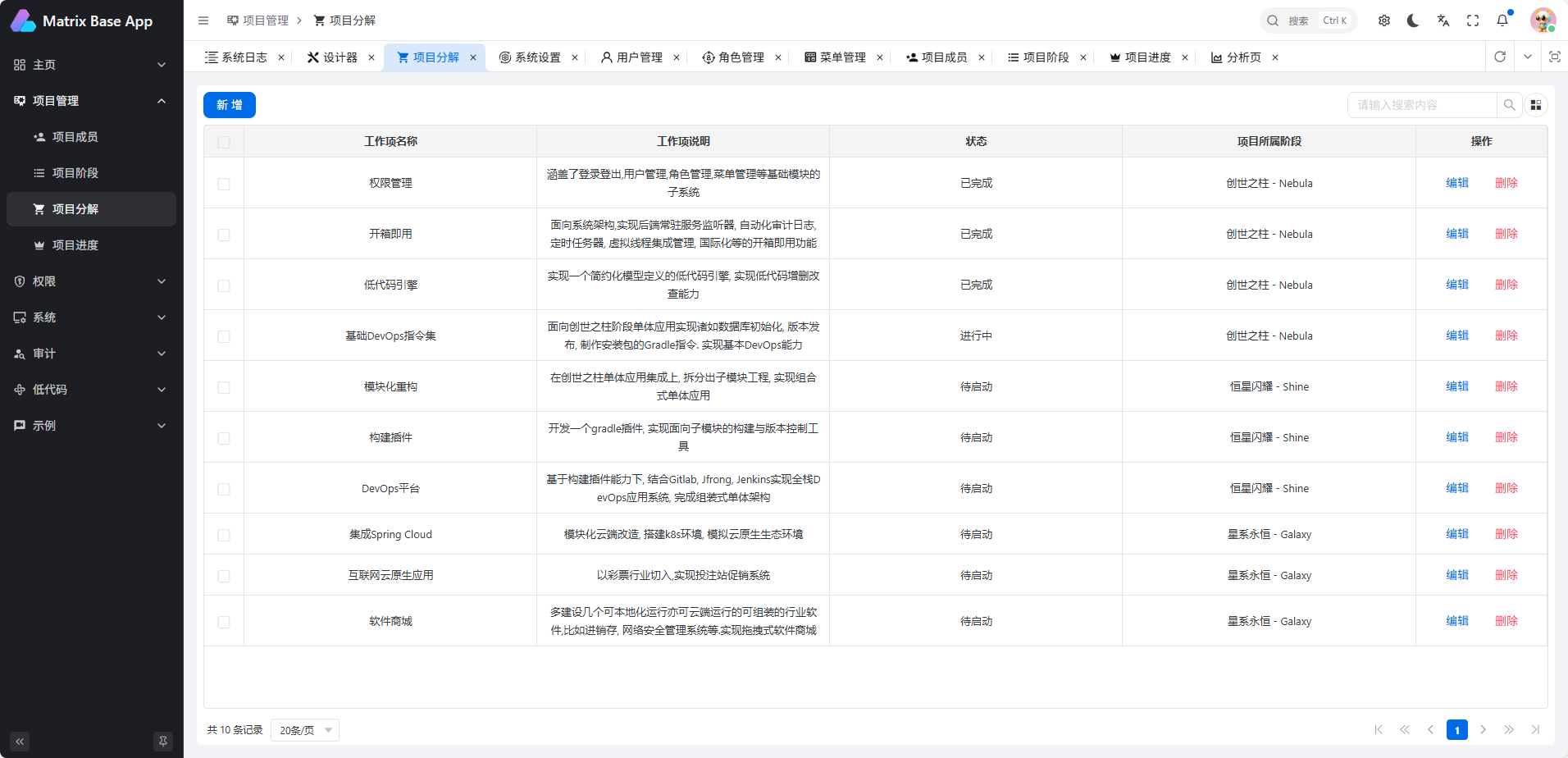
Task: Focus the table search input field
Action: [x=1422, y=105]
